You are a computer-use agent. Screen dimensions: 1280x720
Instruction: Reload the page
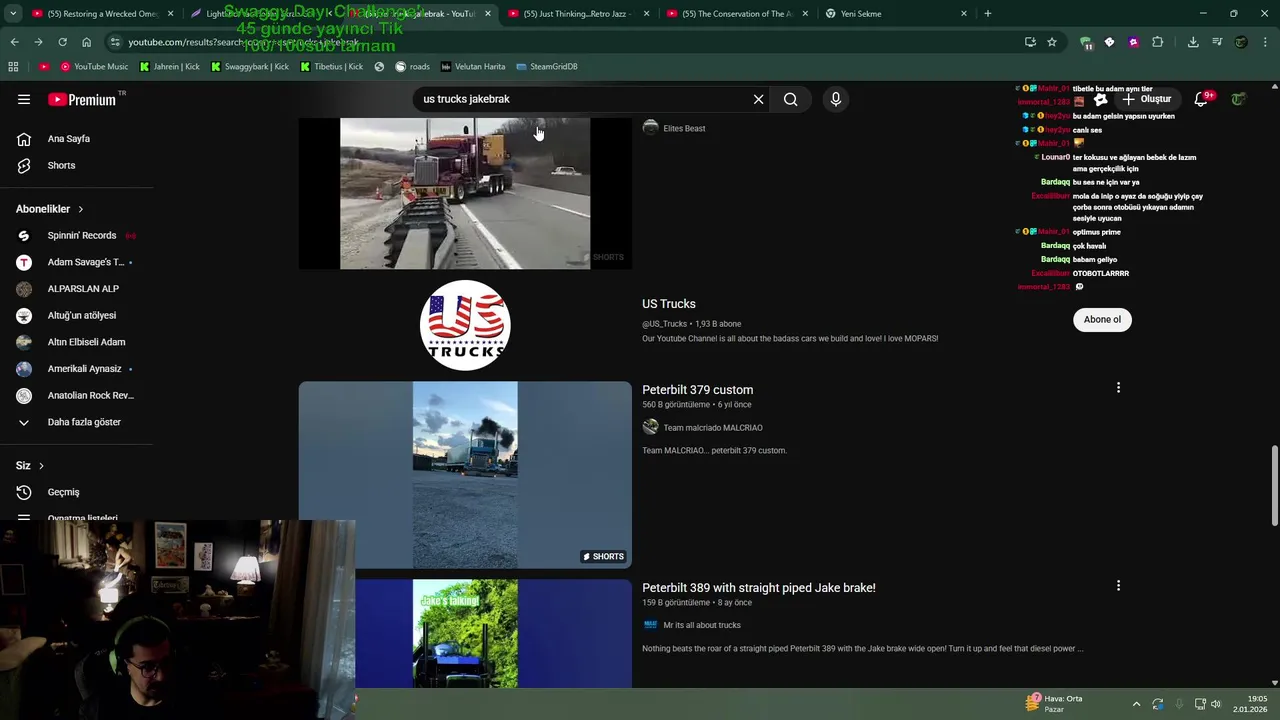(62, 42)
